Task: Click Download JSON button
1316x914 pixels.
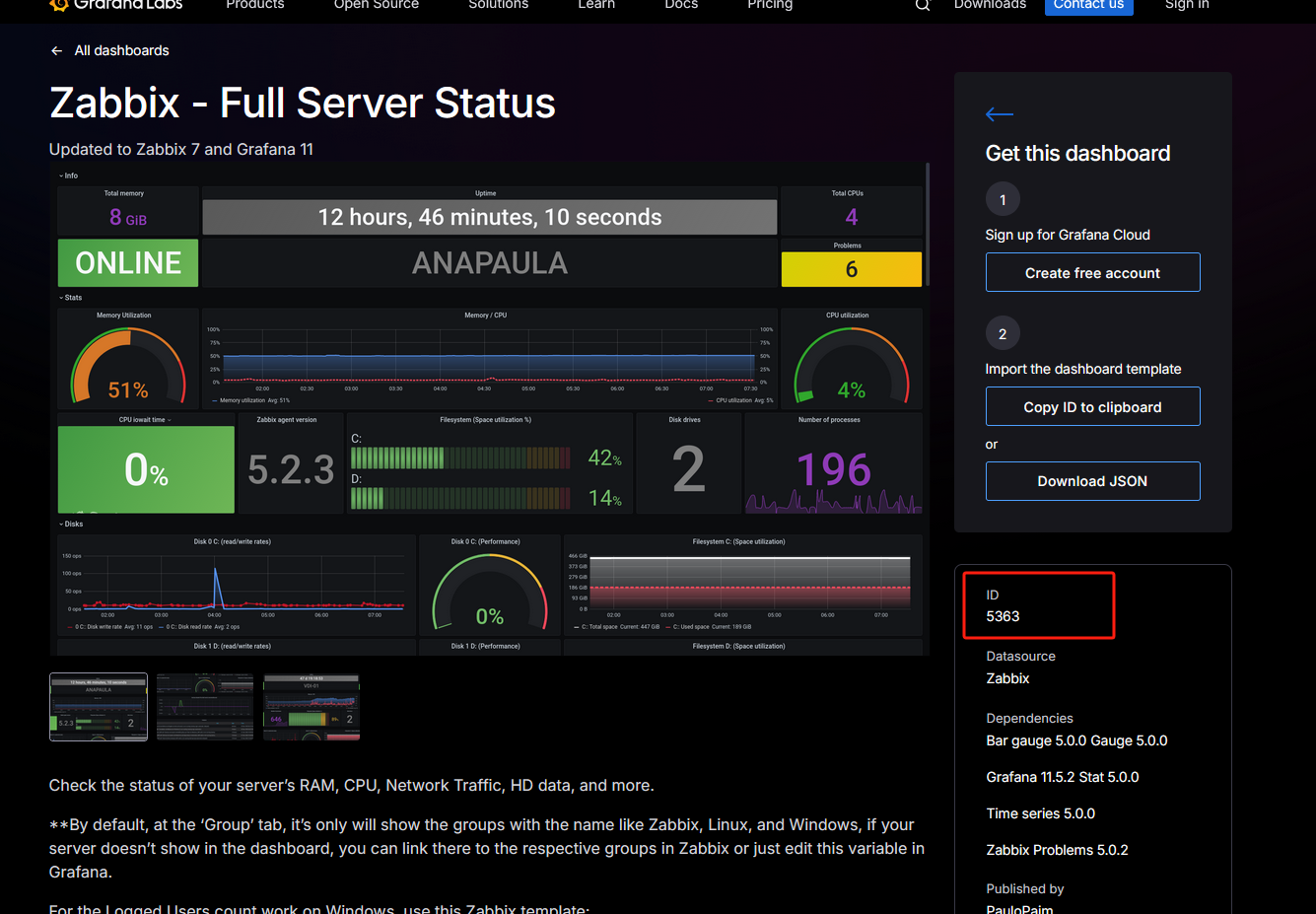Action: (x=1093, y=481)
